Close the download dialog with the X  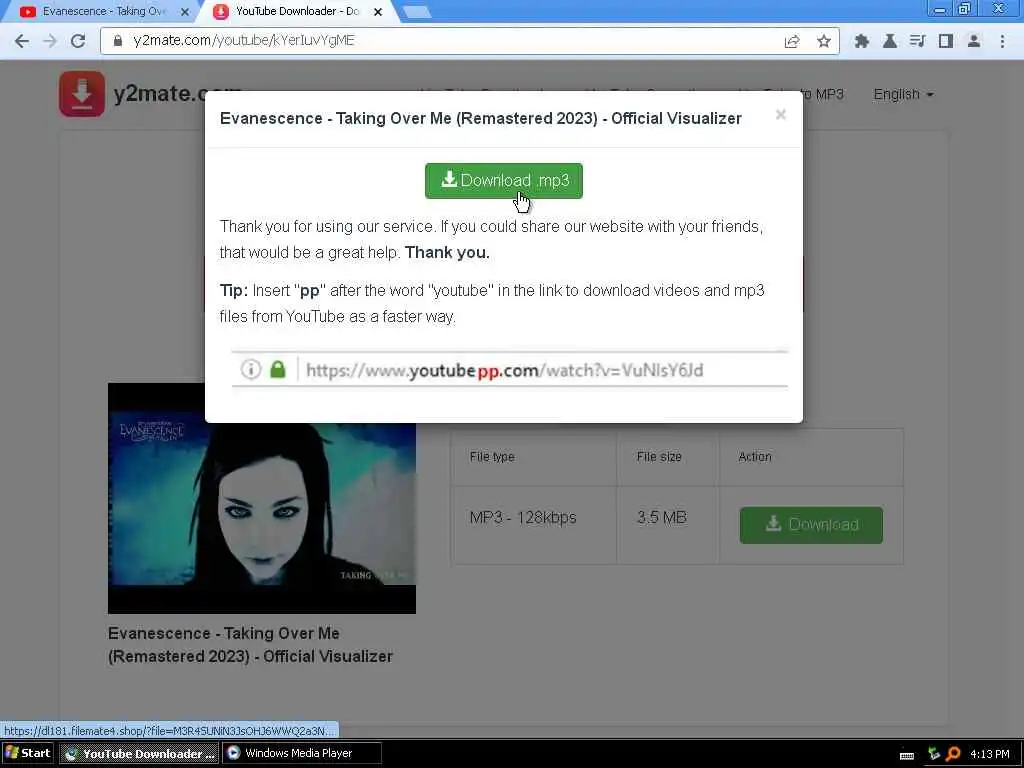pos(780,115)
